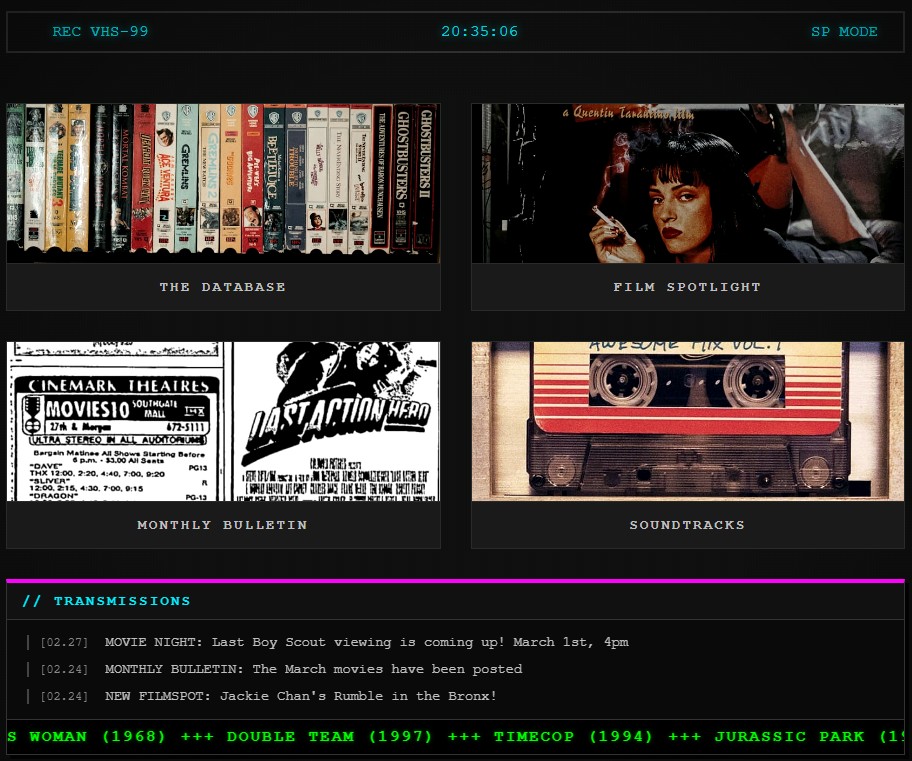The image size is (912, 761).
Task: Click TIMECOP (1994) in the ticker
Action: pos(573,737)
